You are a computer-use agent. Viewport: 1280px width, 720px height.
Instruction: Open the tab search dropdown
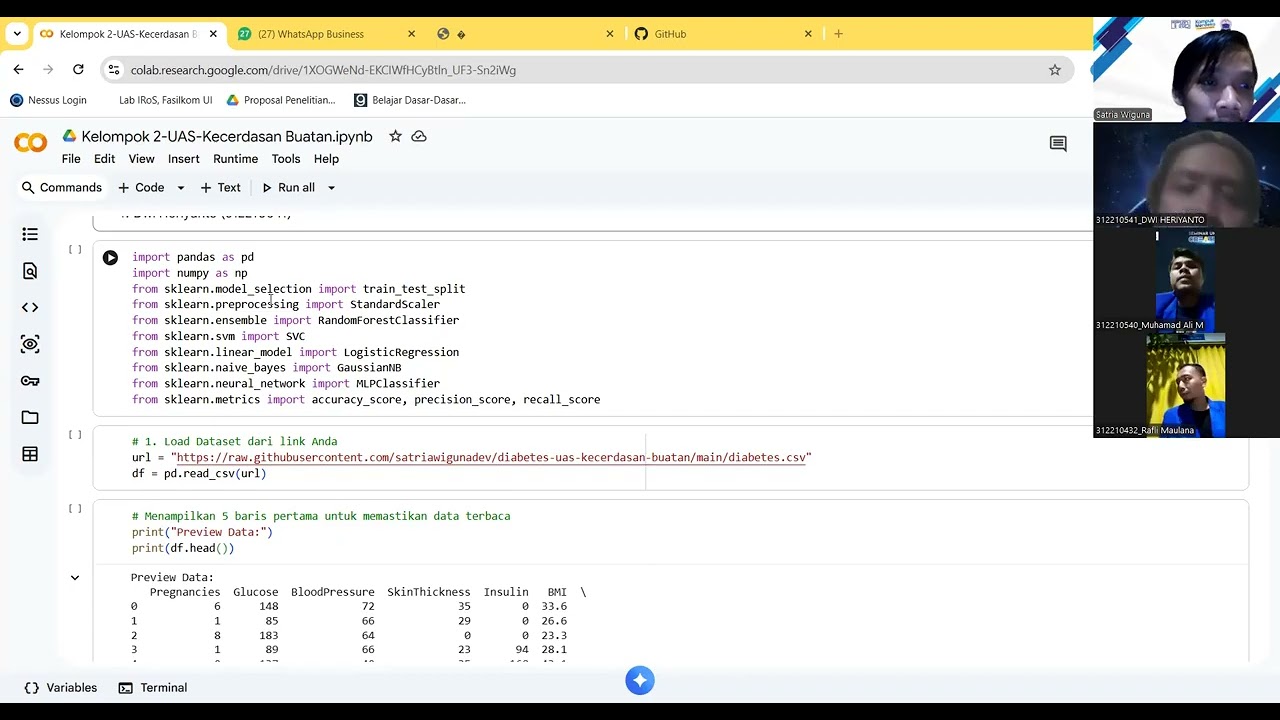[16, 34]
